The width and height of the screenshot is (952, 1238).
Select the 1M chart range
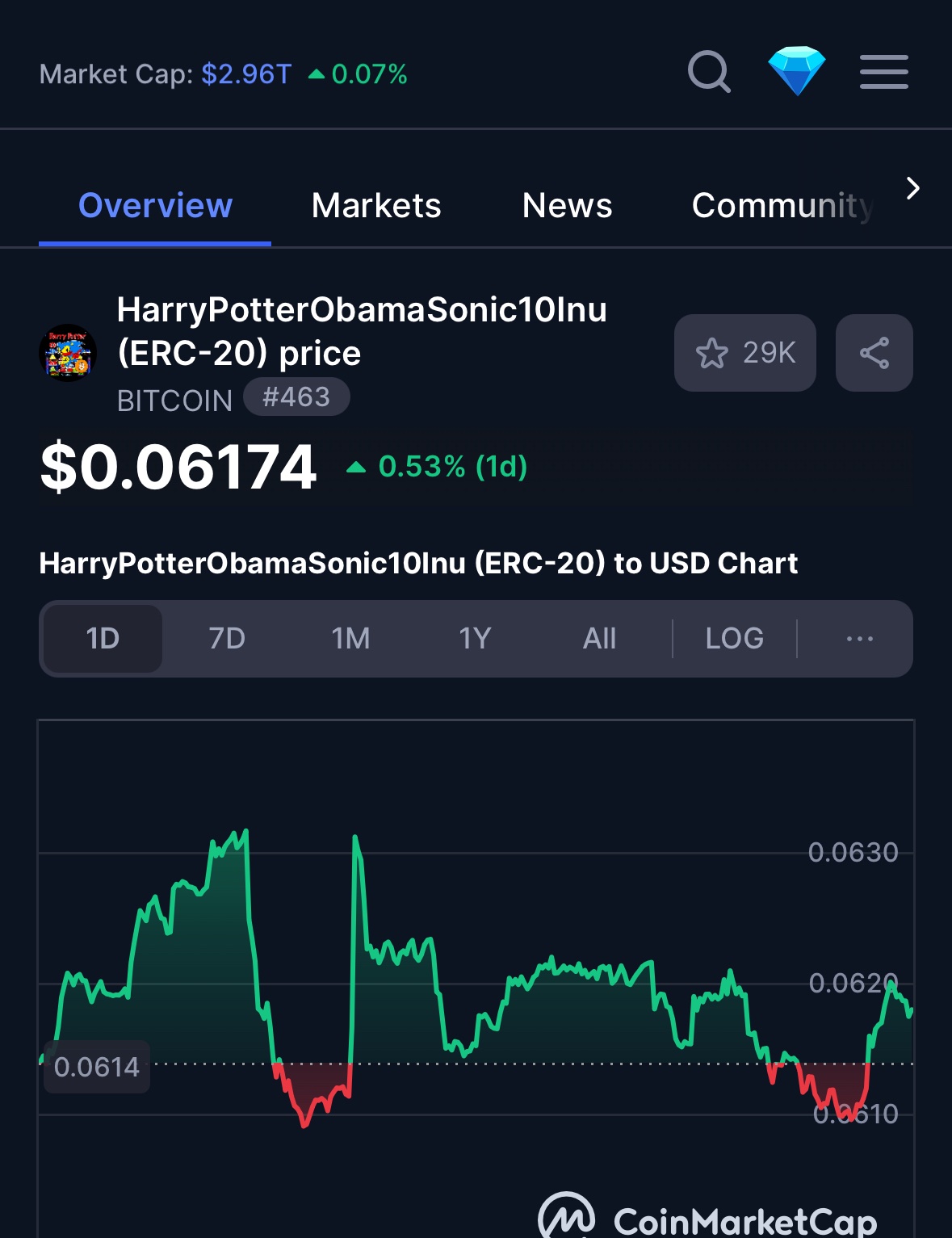[350, 639]
